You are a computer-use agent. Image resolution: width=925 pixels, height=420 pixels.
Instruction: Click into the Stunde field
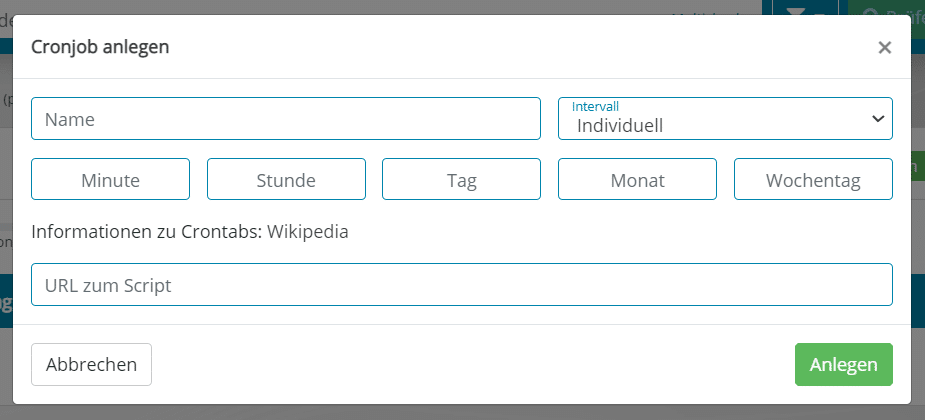(x=286, y=179)
